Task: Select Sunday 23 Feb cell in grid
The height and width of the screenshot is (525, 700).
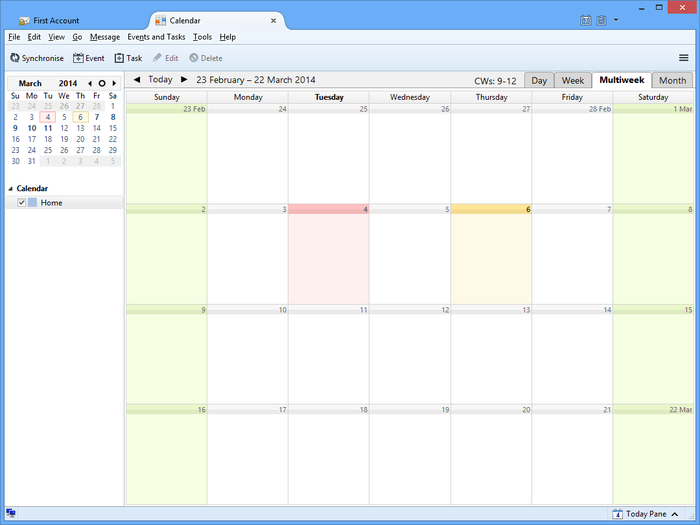Action: (x=167, y=154)
